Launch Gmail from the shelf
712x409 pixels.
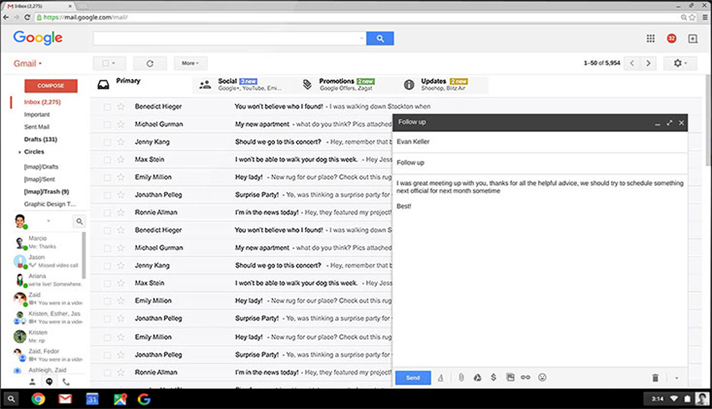(65, 399)
